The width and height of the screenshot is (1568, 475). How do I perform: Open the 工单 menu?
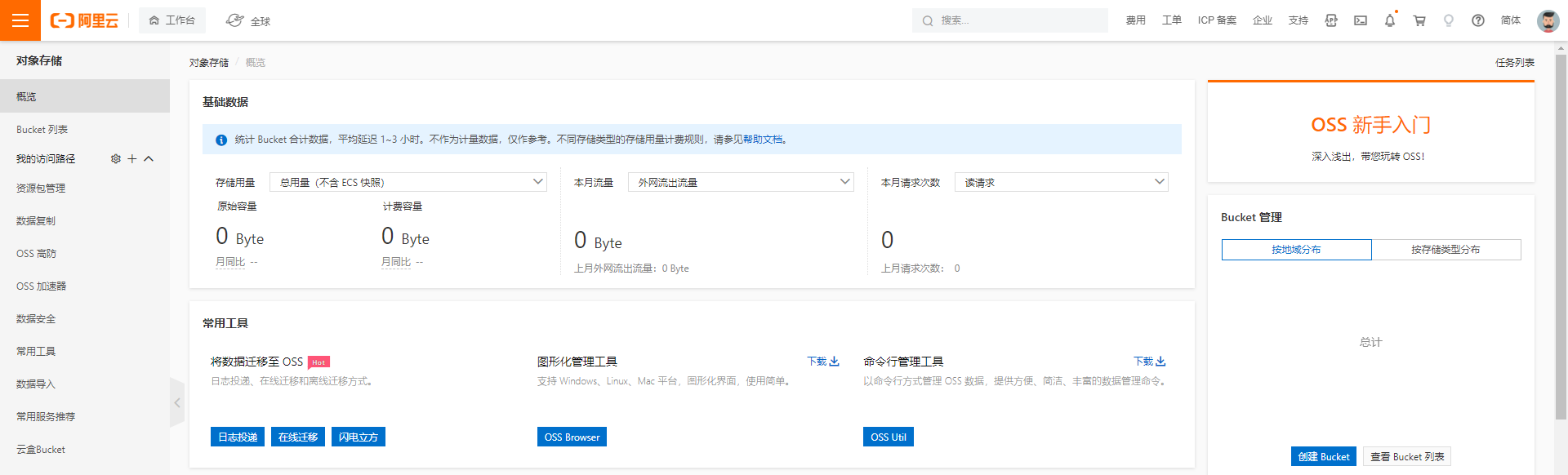pyautogui.click(x=1172, y=20)
